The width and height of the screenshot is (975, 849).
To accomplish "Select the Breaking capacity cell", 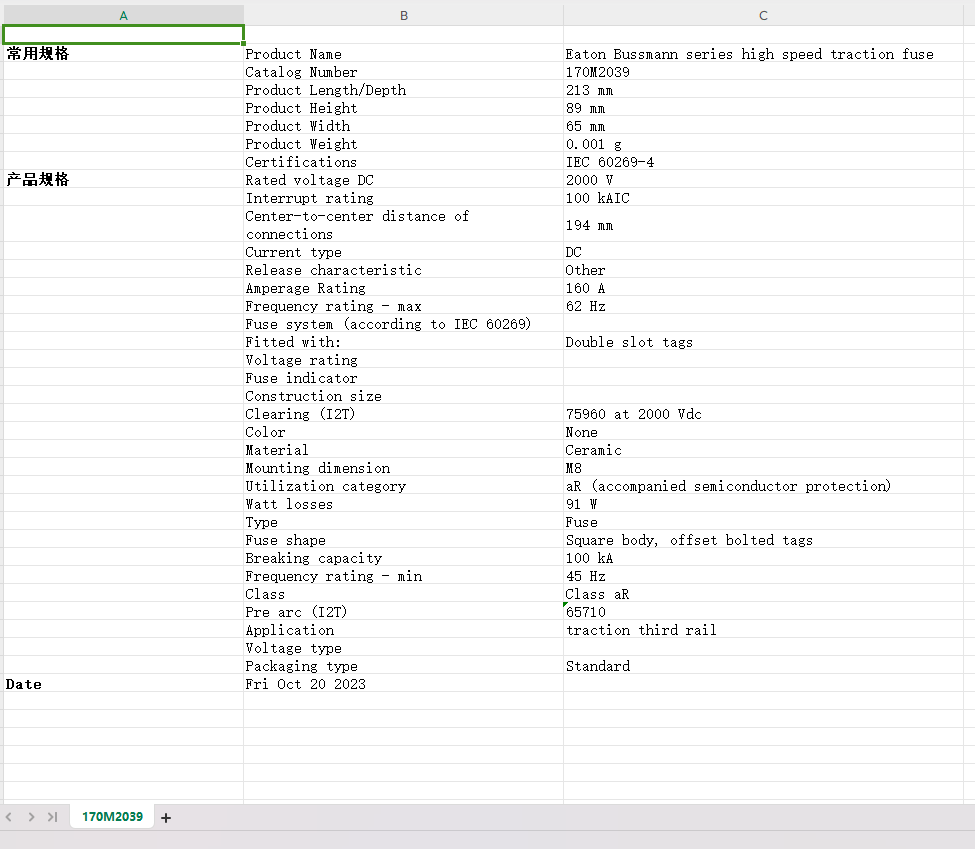I will (404, 559).
